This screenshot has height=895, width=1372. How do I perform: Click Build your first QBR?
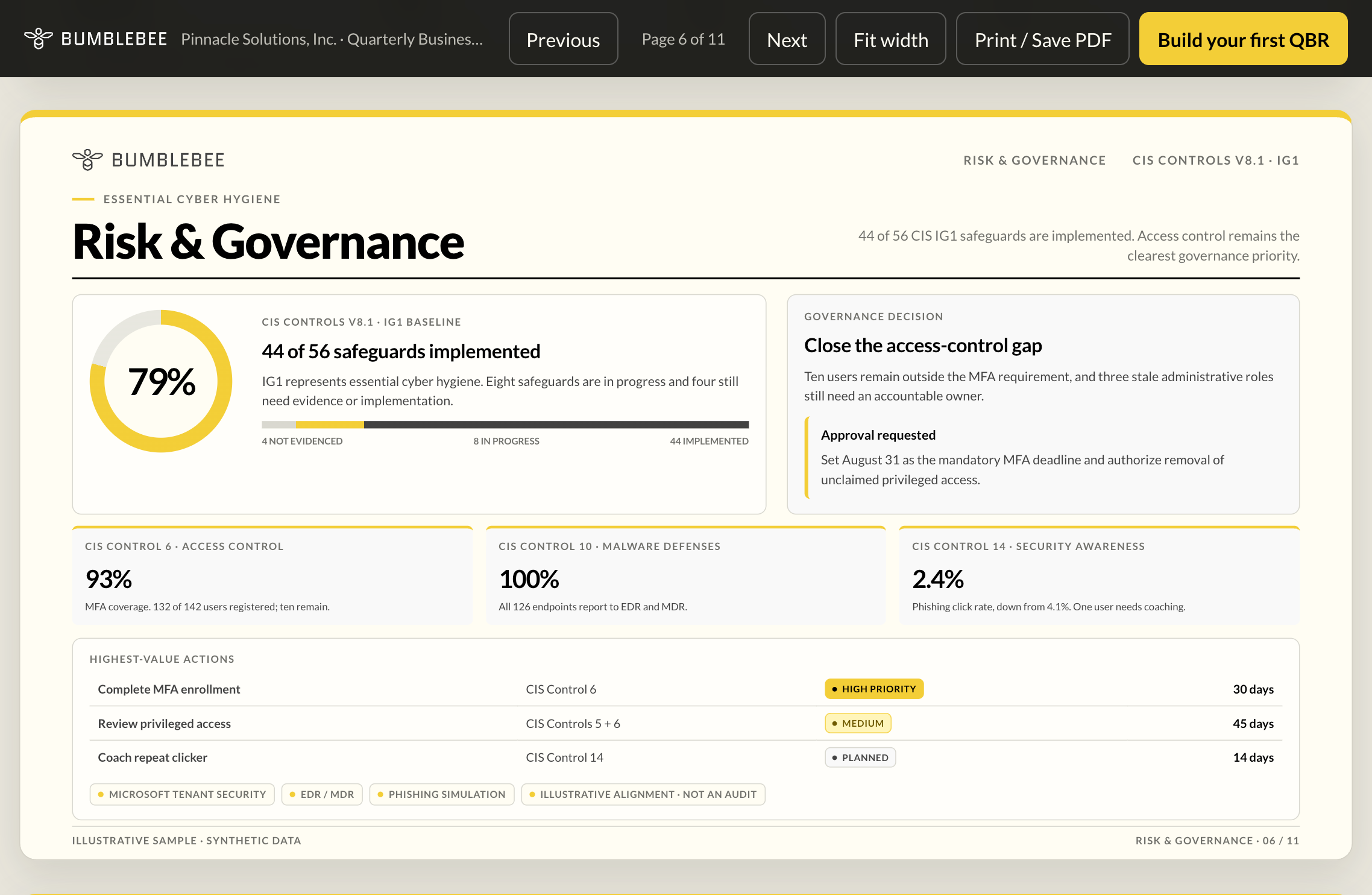coord(1243,39)
